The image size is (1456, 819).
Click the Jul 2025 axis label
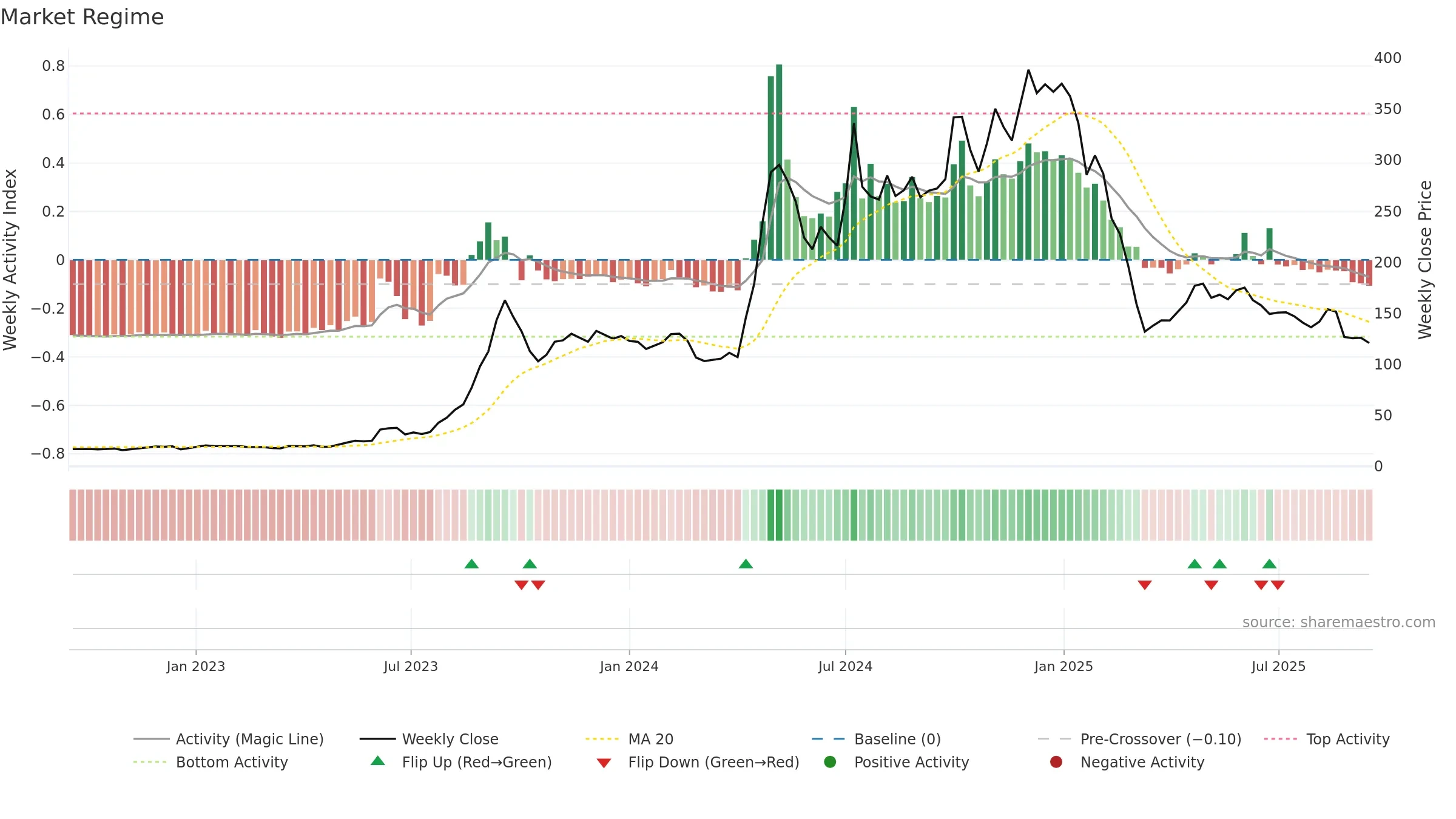pyautogui.click(x=1278, y=666)
